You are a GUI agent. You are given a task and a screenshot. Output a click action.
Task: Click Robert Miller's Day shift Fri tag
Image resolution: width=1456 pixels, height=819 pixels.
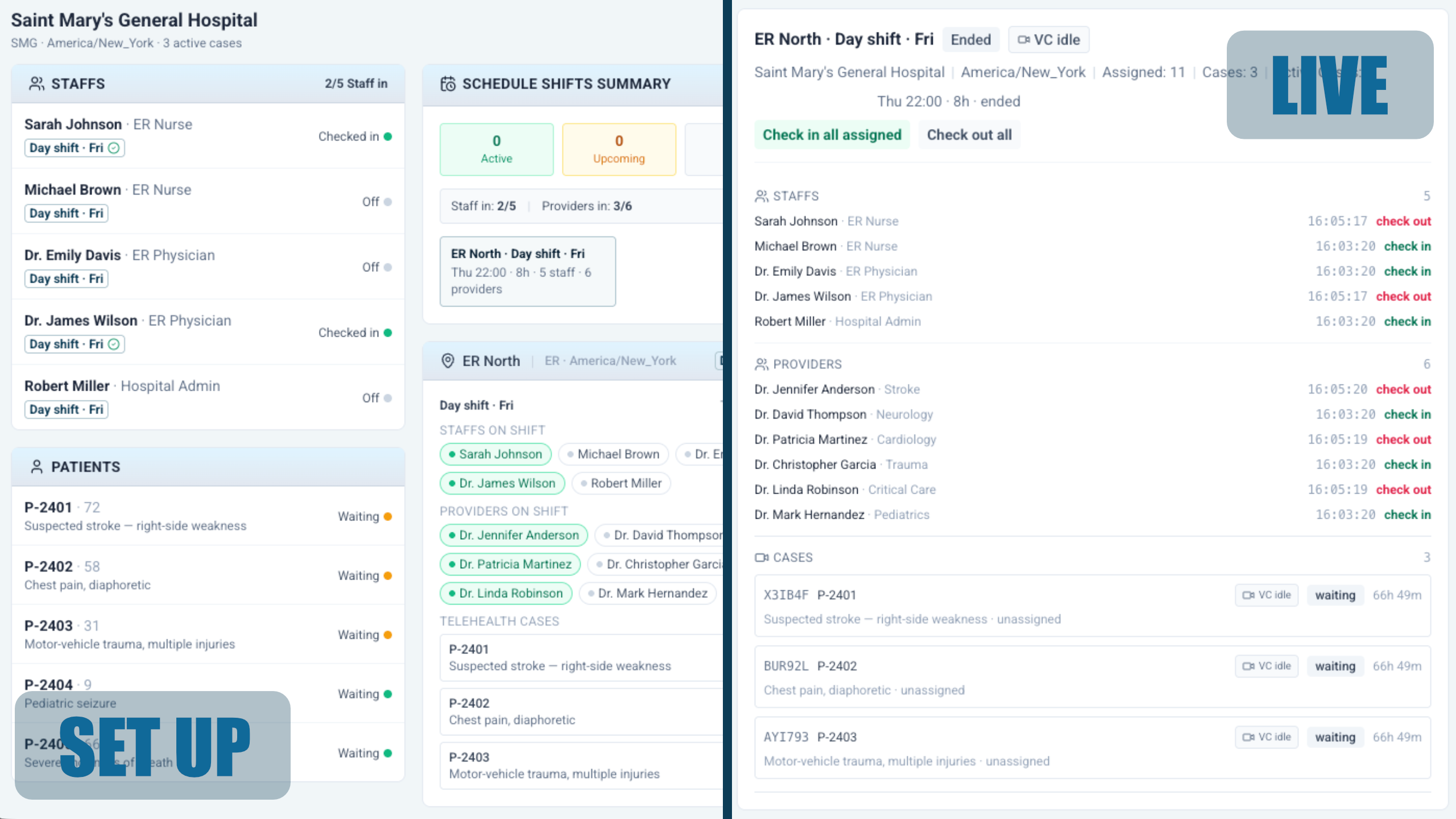66,409
